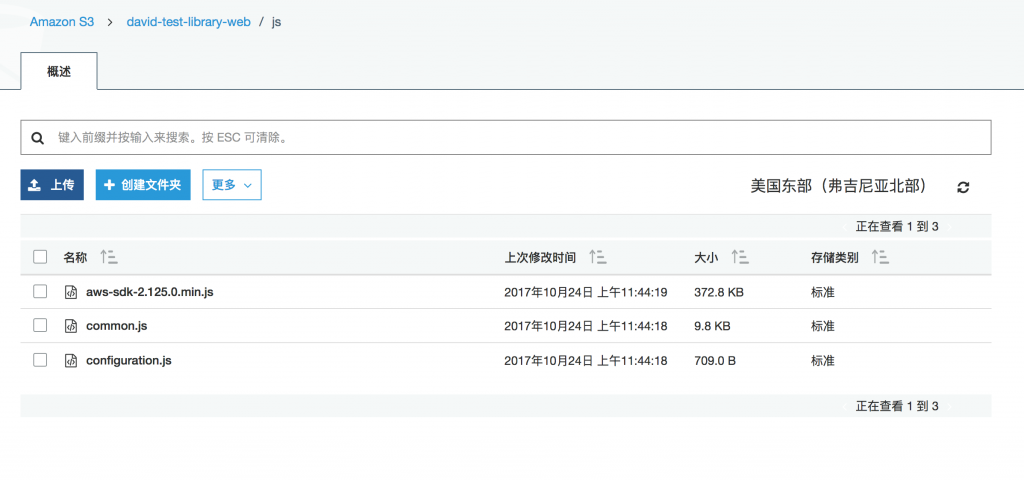This screenshot has height=480, width=1024.
Task: Click the file icon for common.js
Action: [x=71, y=325]
